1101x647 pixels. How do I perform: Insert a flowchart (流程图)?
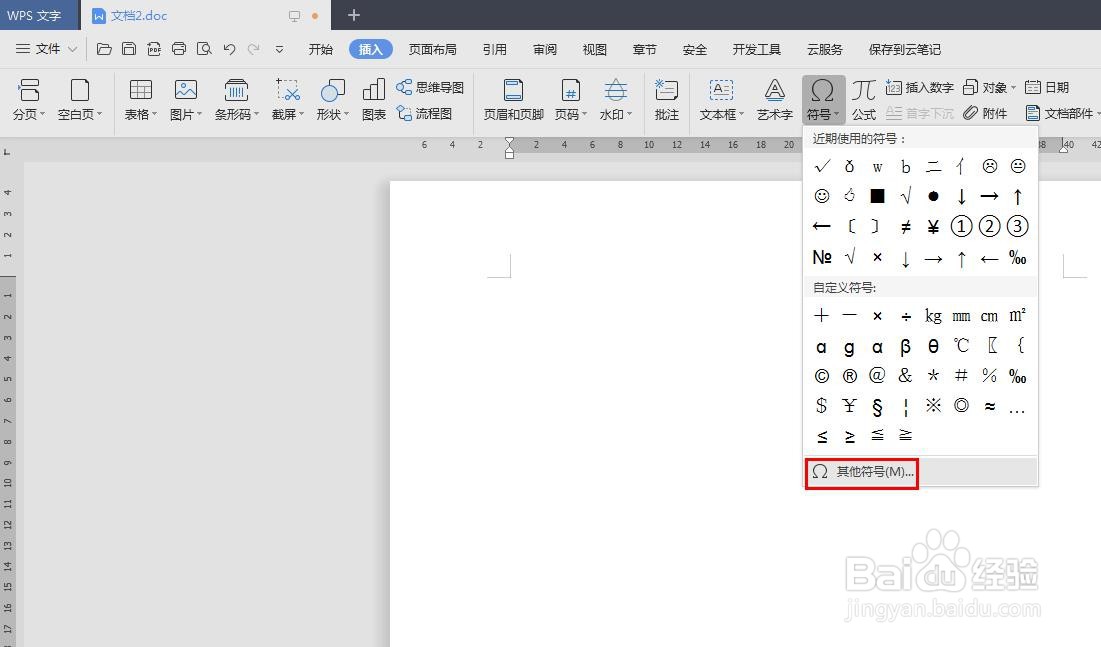tap(425, 113)
